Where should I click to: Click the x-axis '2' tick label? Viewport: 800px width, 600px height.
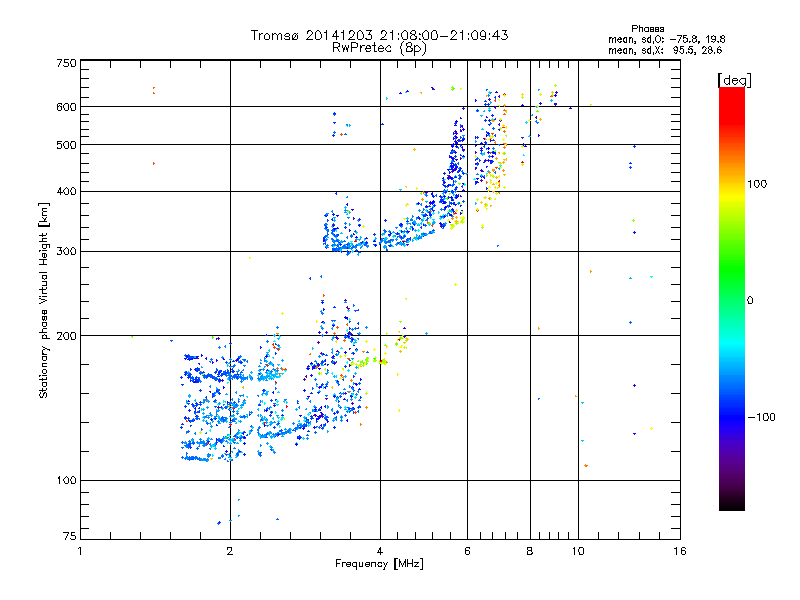point(230,551)
